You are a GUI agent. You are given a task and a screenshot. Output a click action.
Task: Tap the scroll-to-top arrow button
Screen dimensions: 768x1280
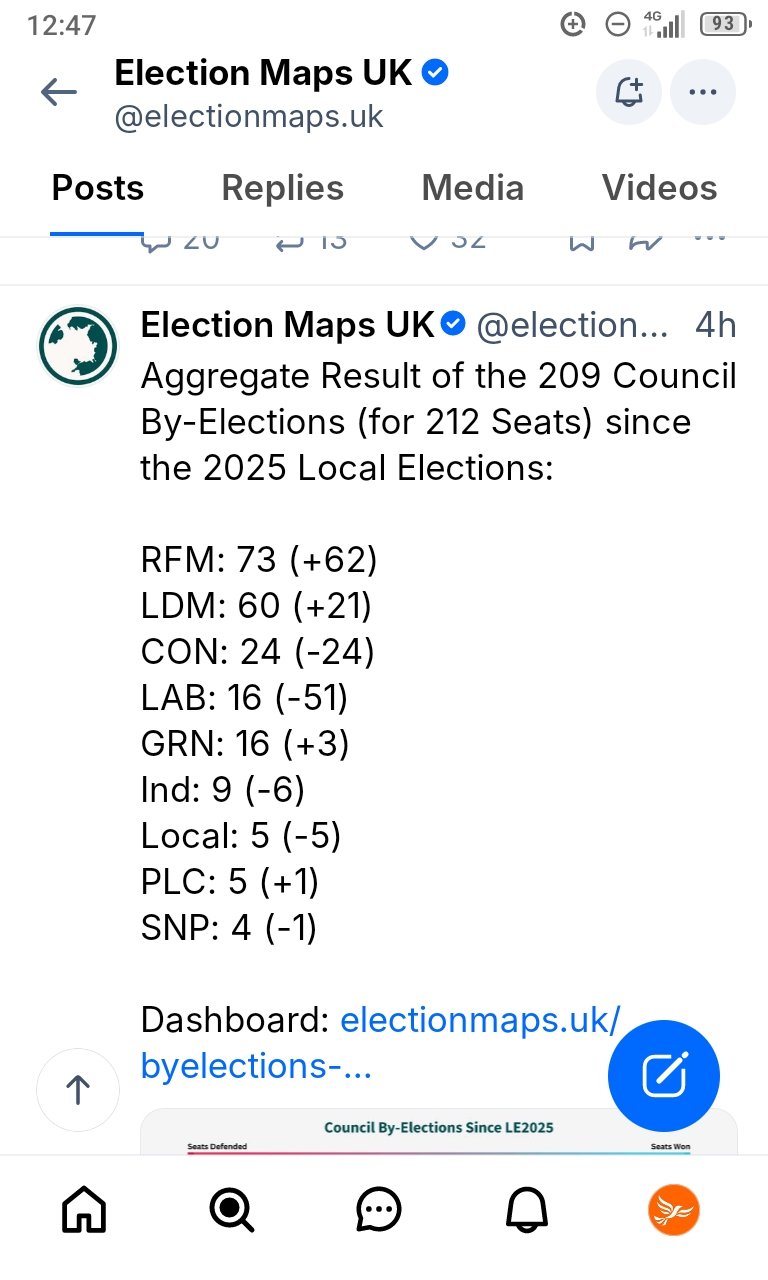[x=78, y=1090]
